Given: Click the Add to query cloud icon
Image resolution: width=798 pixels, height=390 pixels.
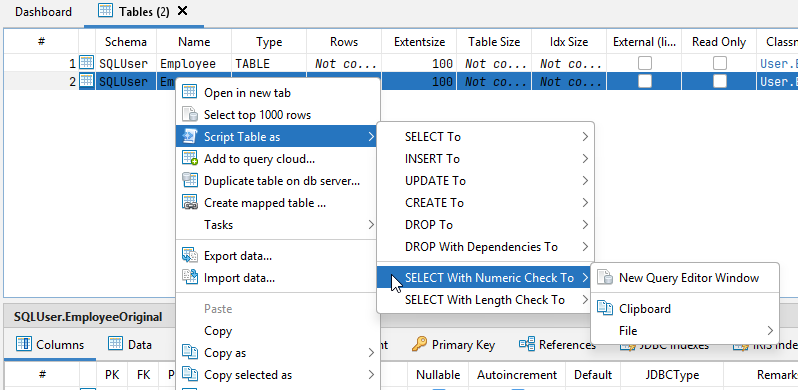Looking at the screenshot, I should click(189, 158).
